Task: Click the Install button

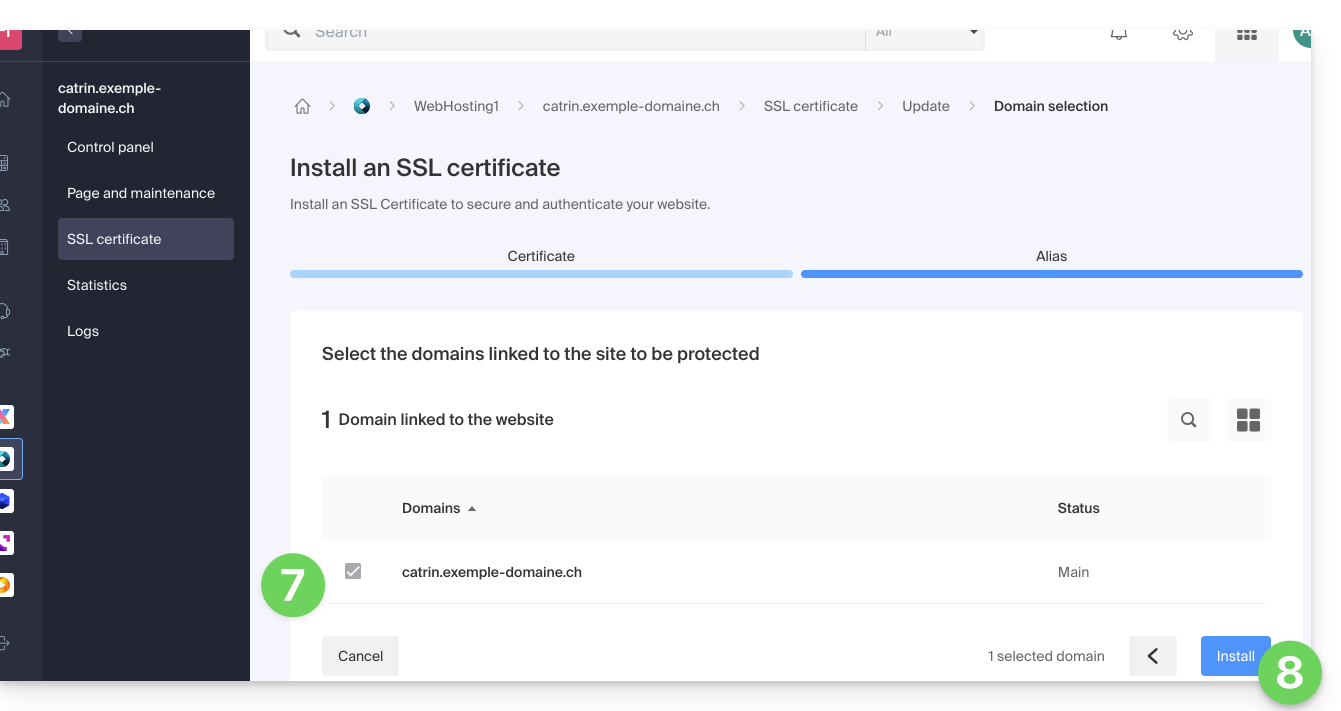Action: coord(1234,656)
